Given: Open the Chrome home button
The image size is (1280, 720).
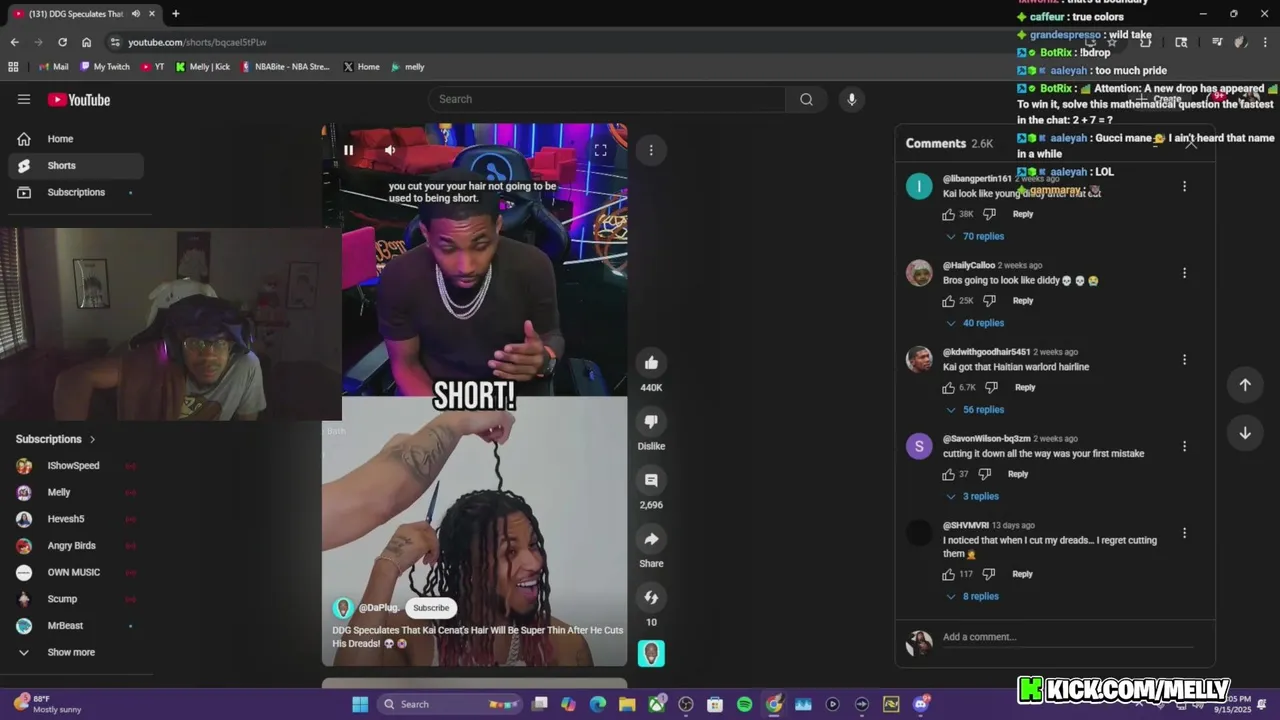Looking at the screenshot, I should click(x=86, y=42).
